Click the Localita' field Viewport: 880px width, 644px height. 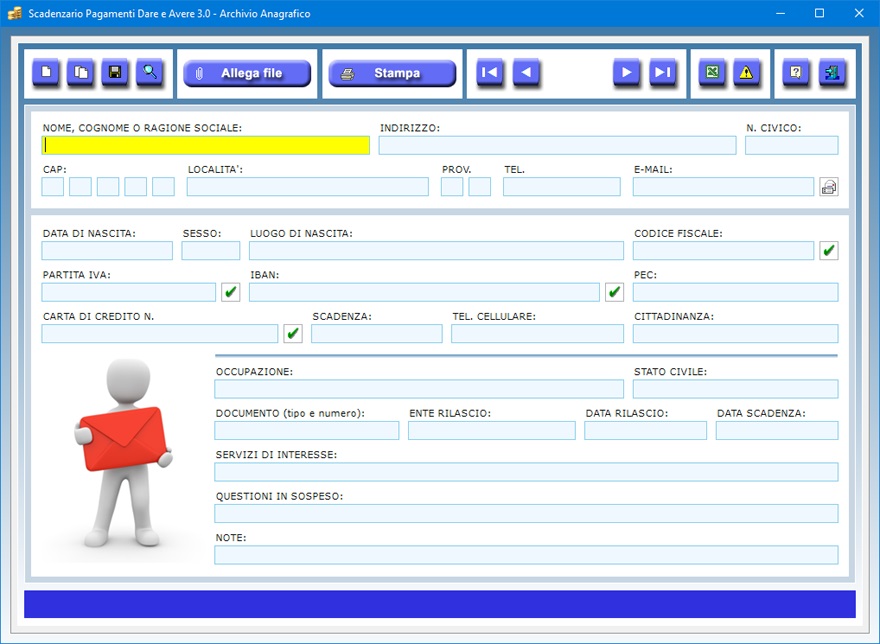[308, 187]
